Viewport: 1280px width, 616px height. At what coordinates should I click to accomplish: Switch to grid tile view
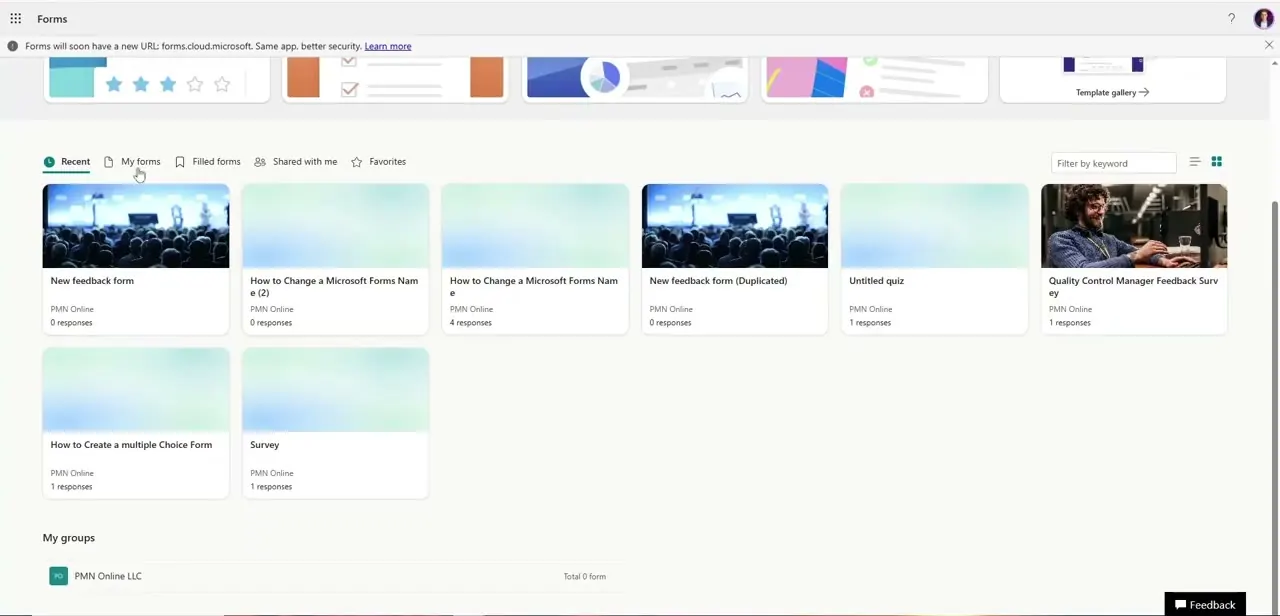click(1217, 162)
